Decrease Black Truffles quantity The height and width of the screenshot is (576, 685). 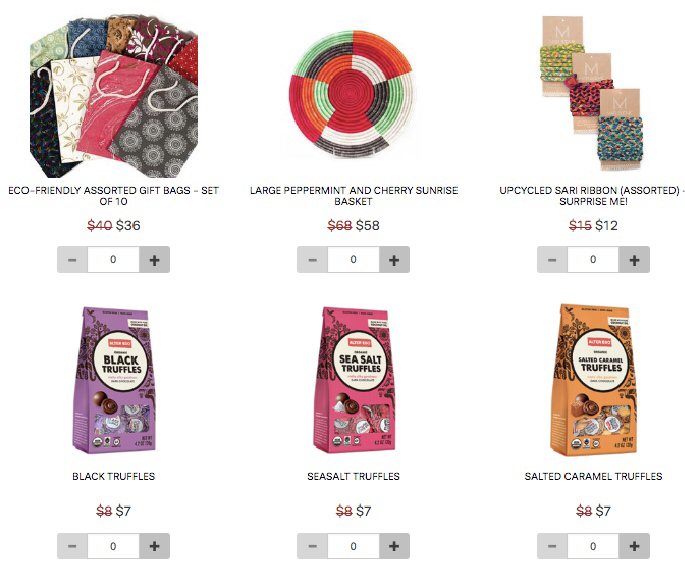73,546
